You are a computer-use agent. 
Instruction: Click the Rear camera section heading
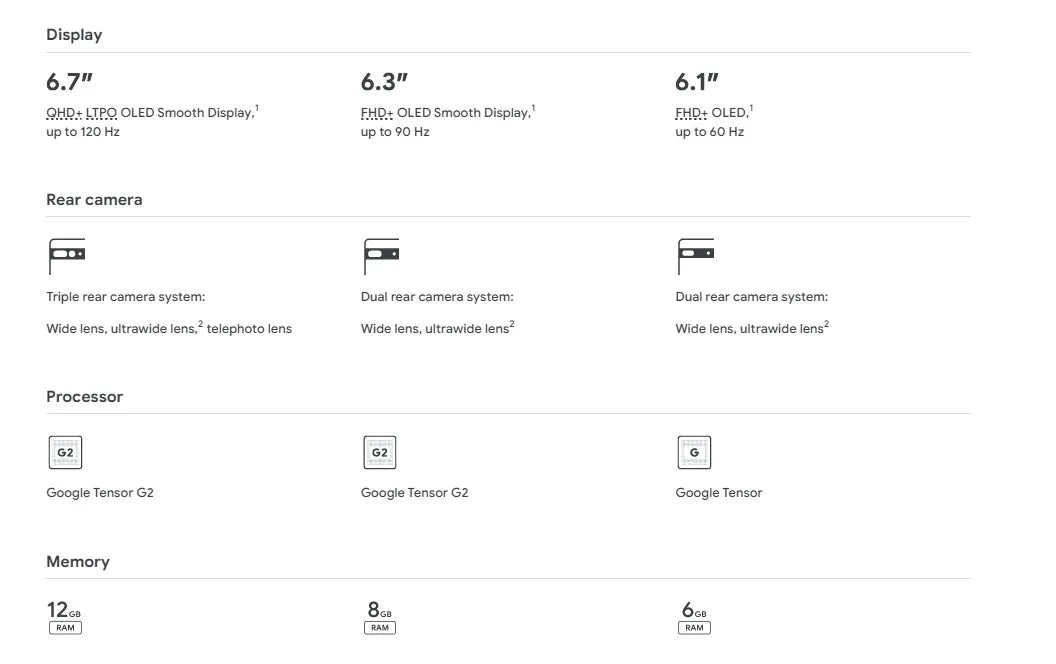pyautogui.click(x=94, y=200)
